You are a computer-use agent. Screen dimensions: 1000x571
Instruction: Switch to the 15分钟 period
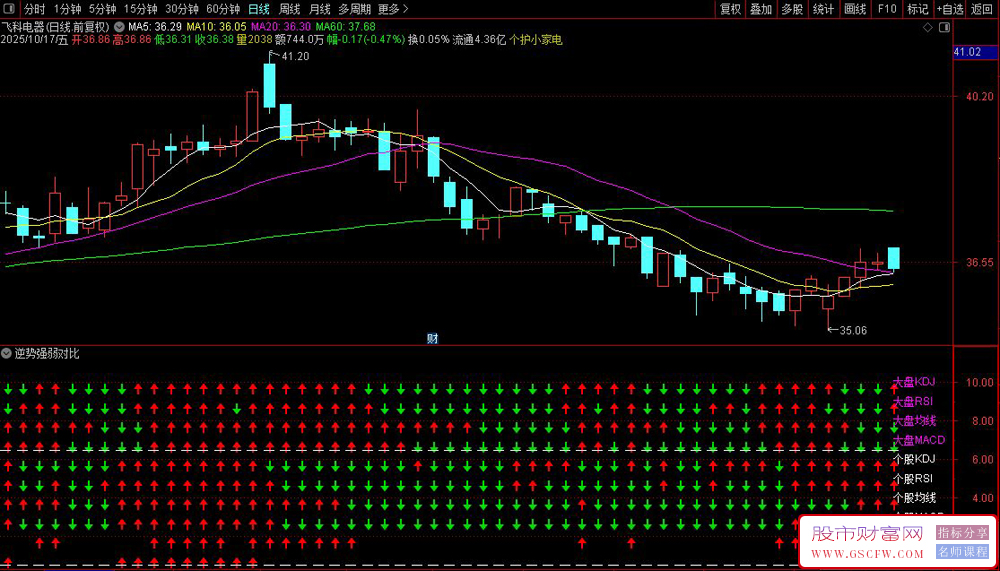[x=140, y=9]
